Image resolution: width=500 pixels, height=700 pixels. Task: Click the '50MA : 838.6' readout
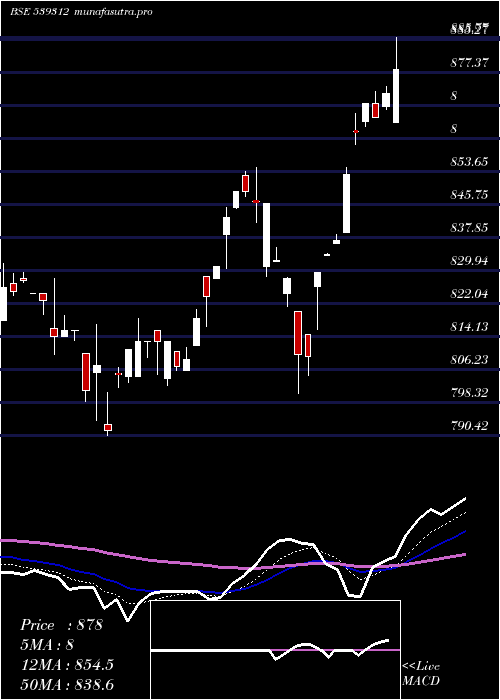click(x=67, y=684)
